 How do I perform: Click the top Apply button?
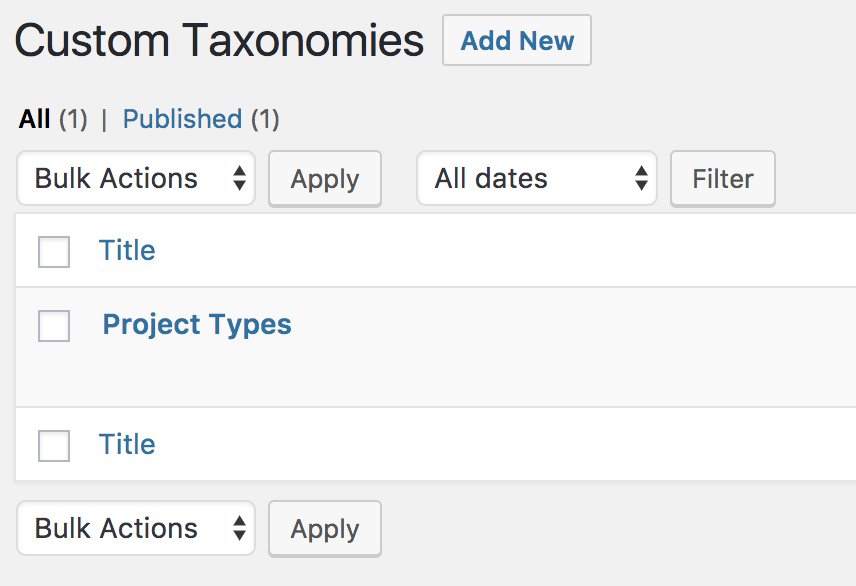(325, 179)
